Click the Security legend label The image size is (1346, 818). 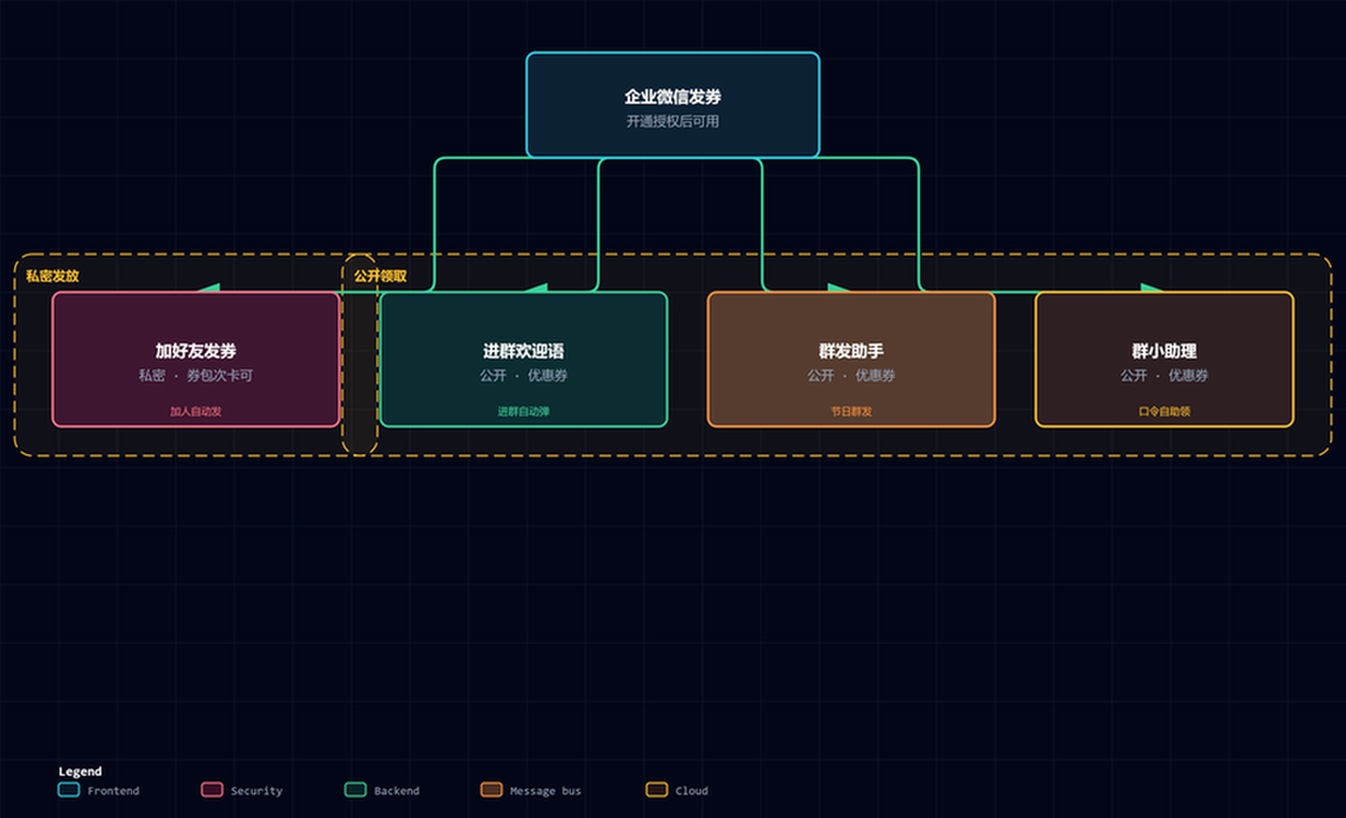[257, 791]
